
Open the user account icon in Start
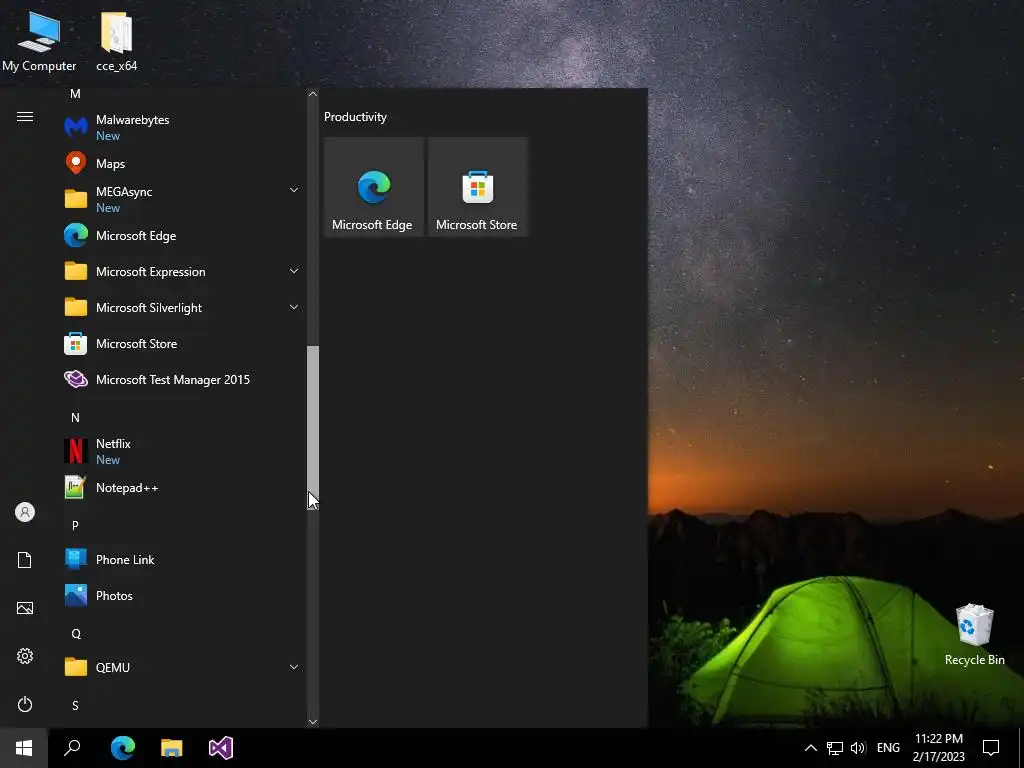tap(25, 512)
